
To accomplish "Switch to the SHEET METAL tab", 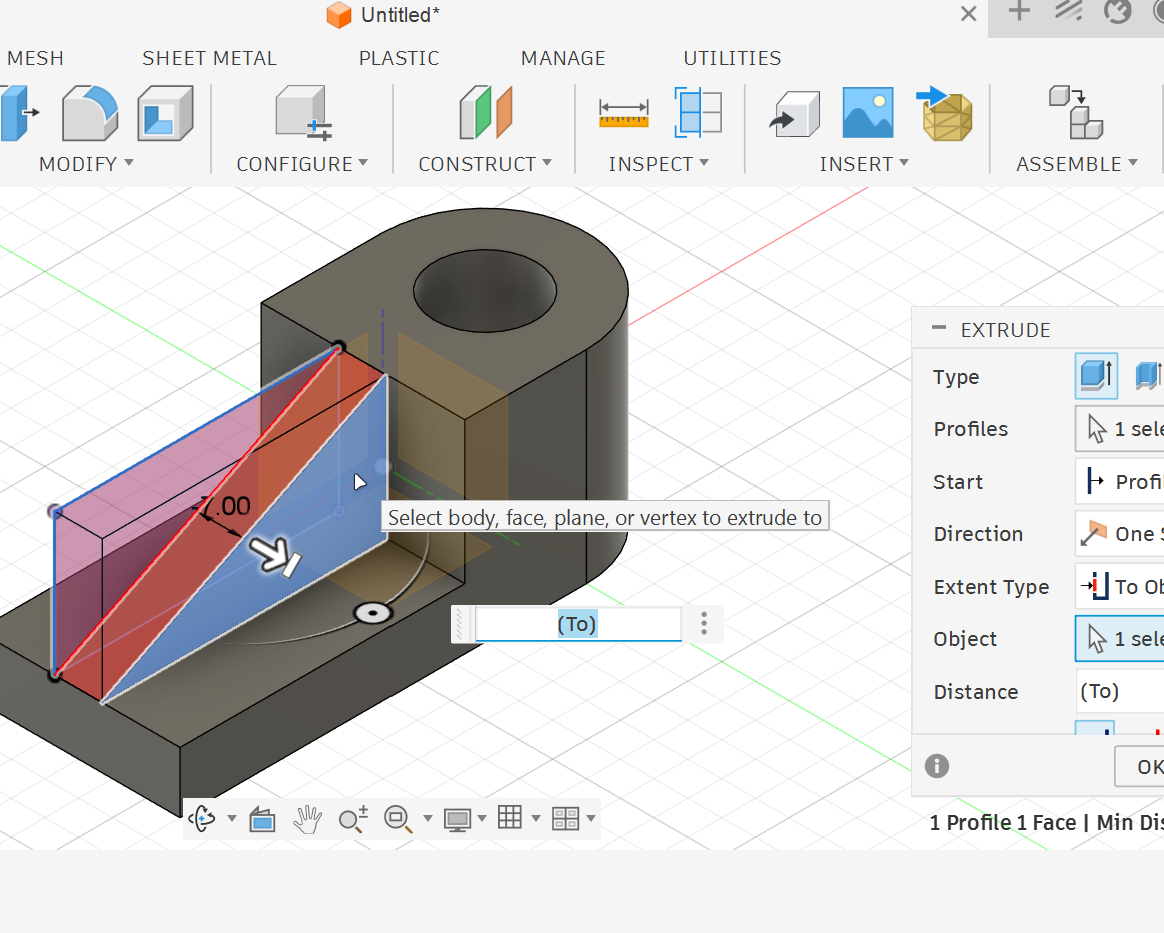I will click(x=209, y=58).
